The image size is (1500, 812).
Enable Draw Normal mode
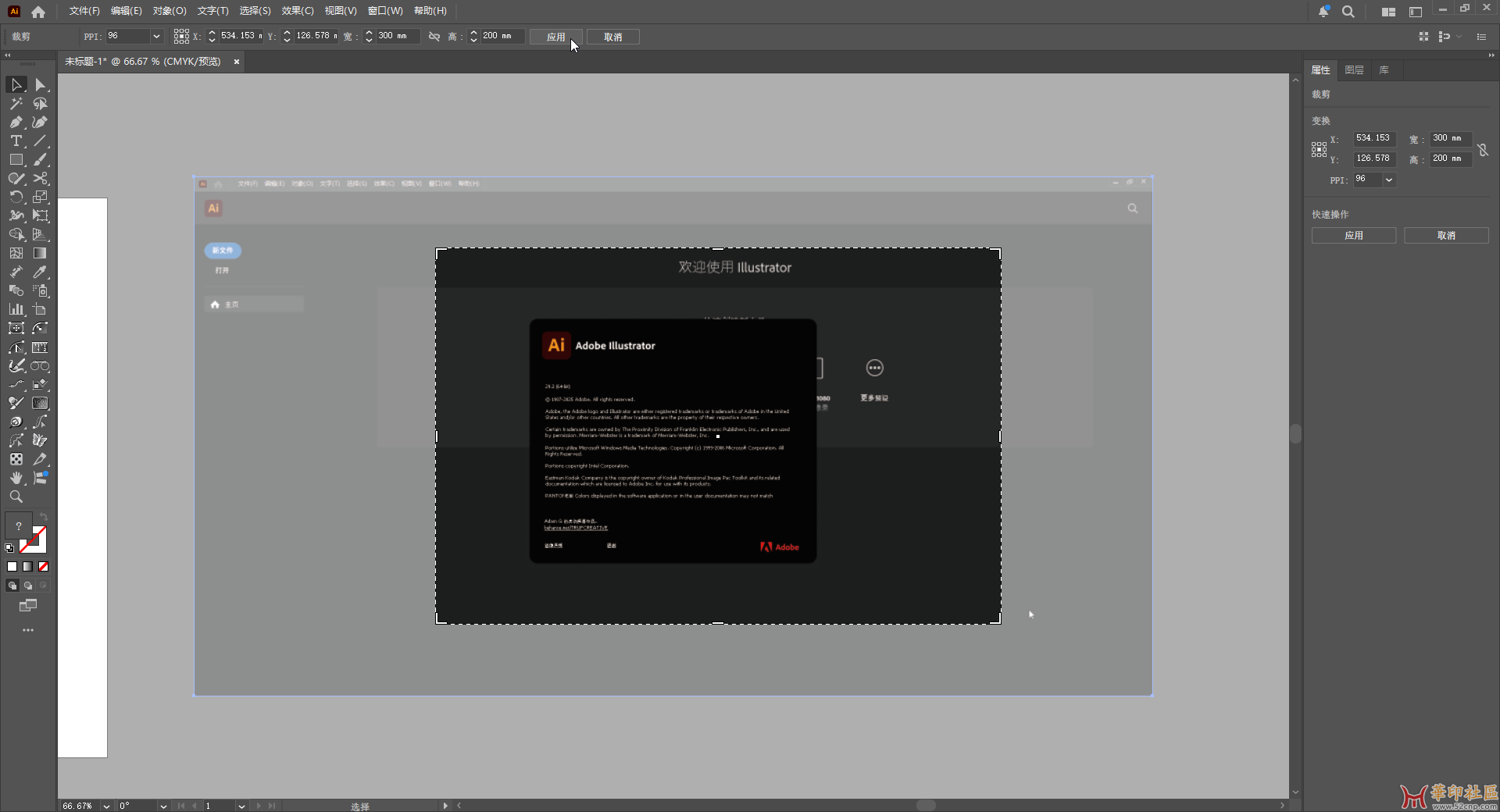[x=12, y=586]
